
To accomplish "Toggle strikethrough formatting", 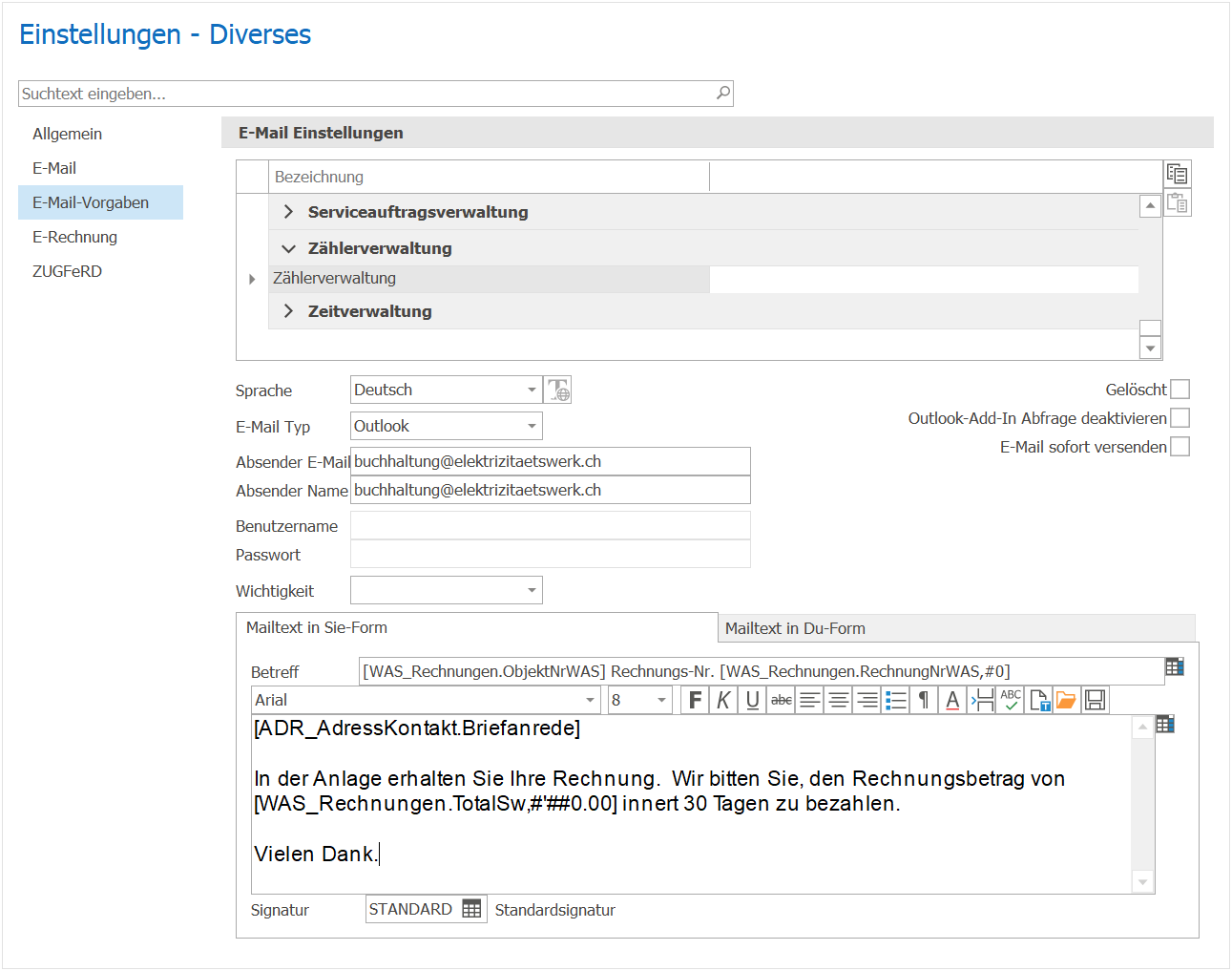I will (781, 700).
